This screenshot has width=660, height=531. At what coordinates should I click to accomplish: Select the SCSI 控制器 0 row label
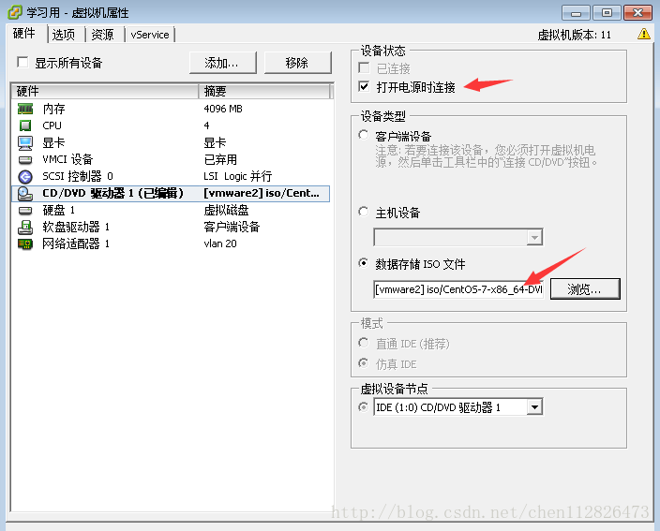pos(77,176)
